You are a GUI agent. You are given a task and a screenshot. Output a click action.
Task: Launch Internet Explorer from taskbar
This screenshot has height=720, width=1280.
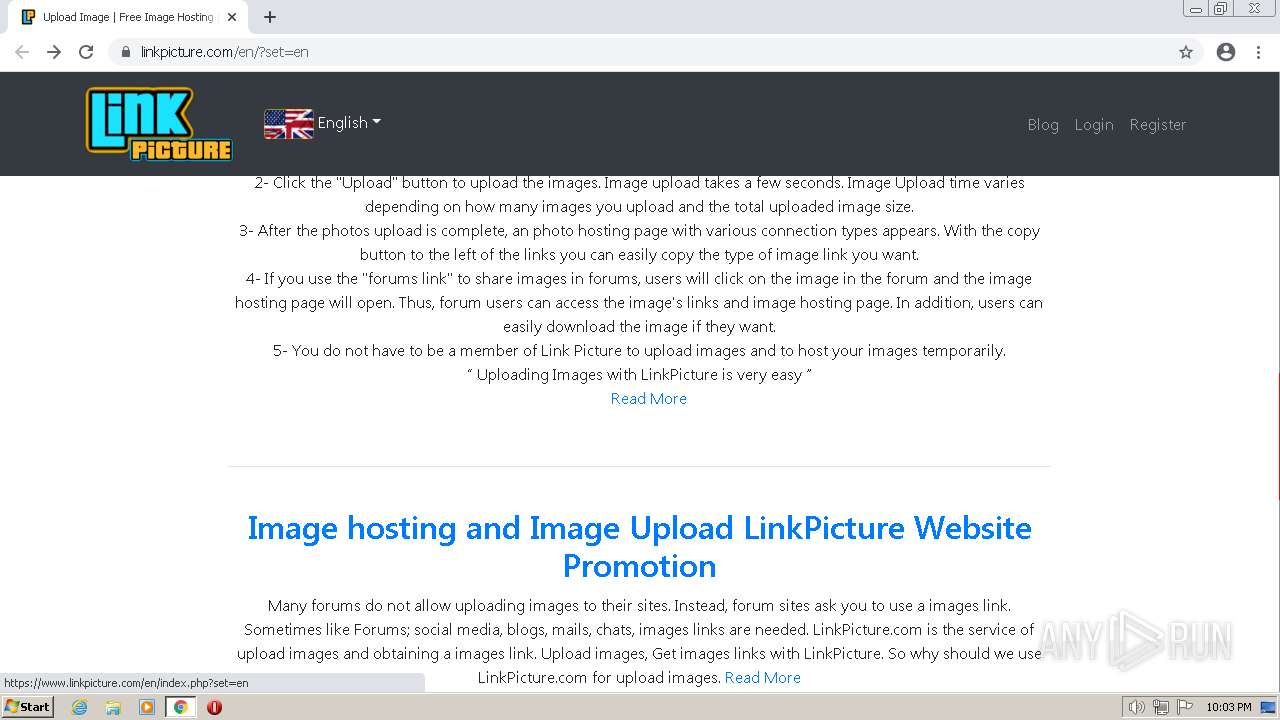(x=79, y=707)
